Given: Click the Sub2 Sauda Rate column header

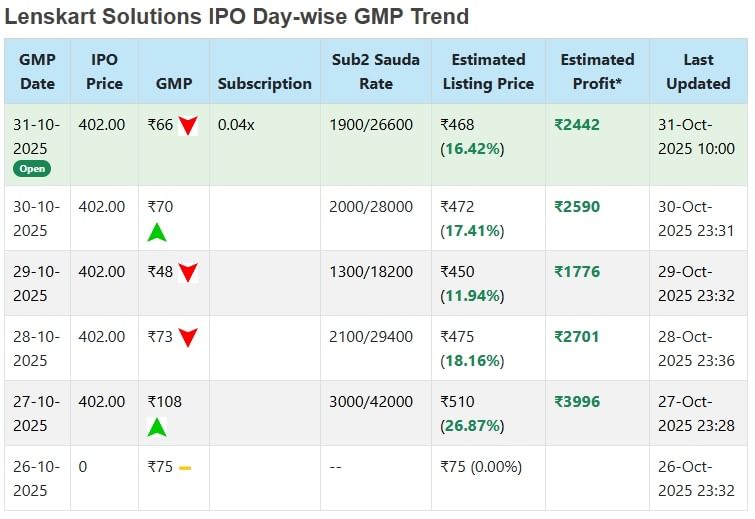Looking at the screenshot, I should coord(375,71).
